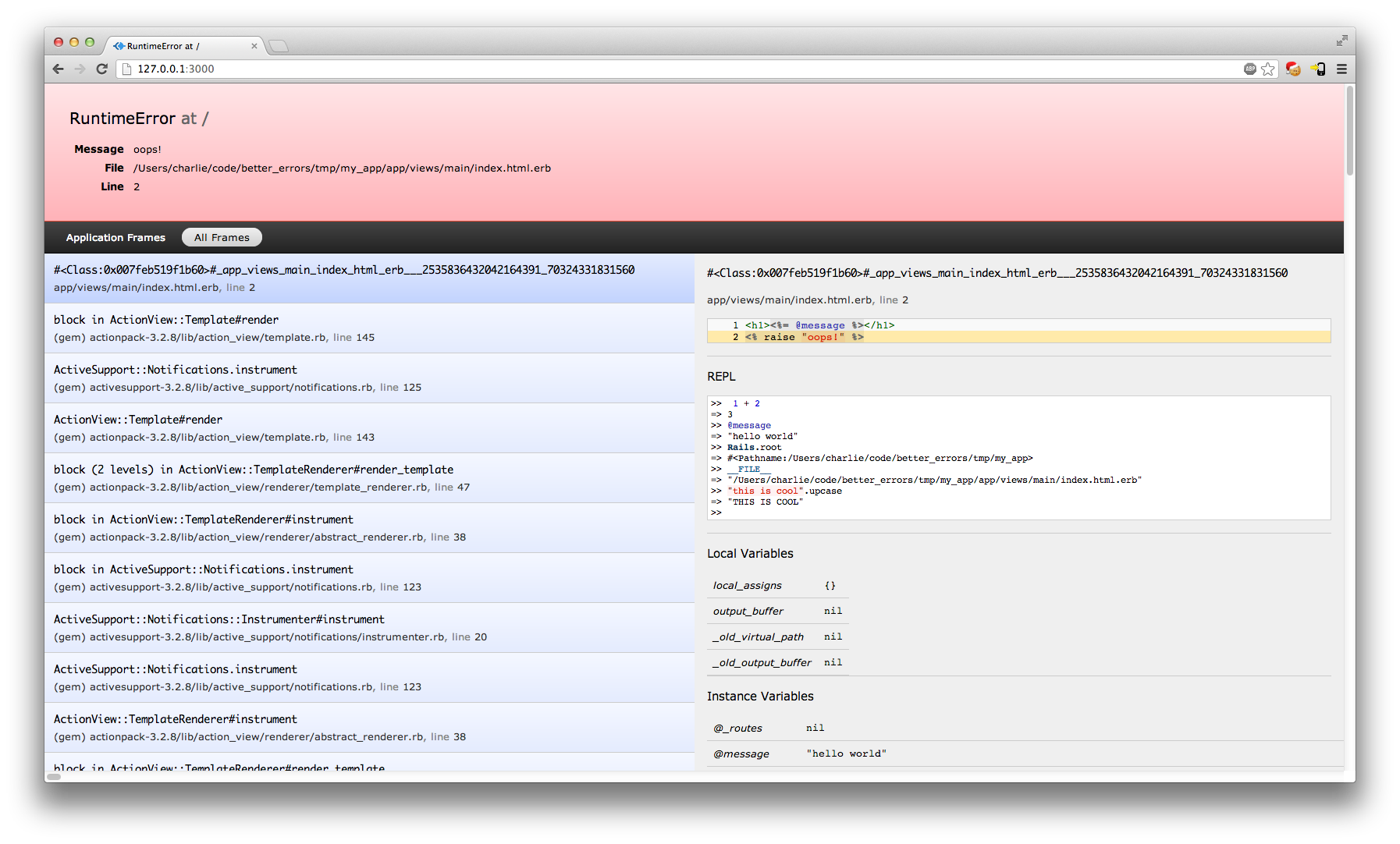Click the local_assigns variable row
The image size is (1400, 844).
pos(777,585)
